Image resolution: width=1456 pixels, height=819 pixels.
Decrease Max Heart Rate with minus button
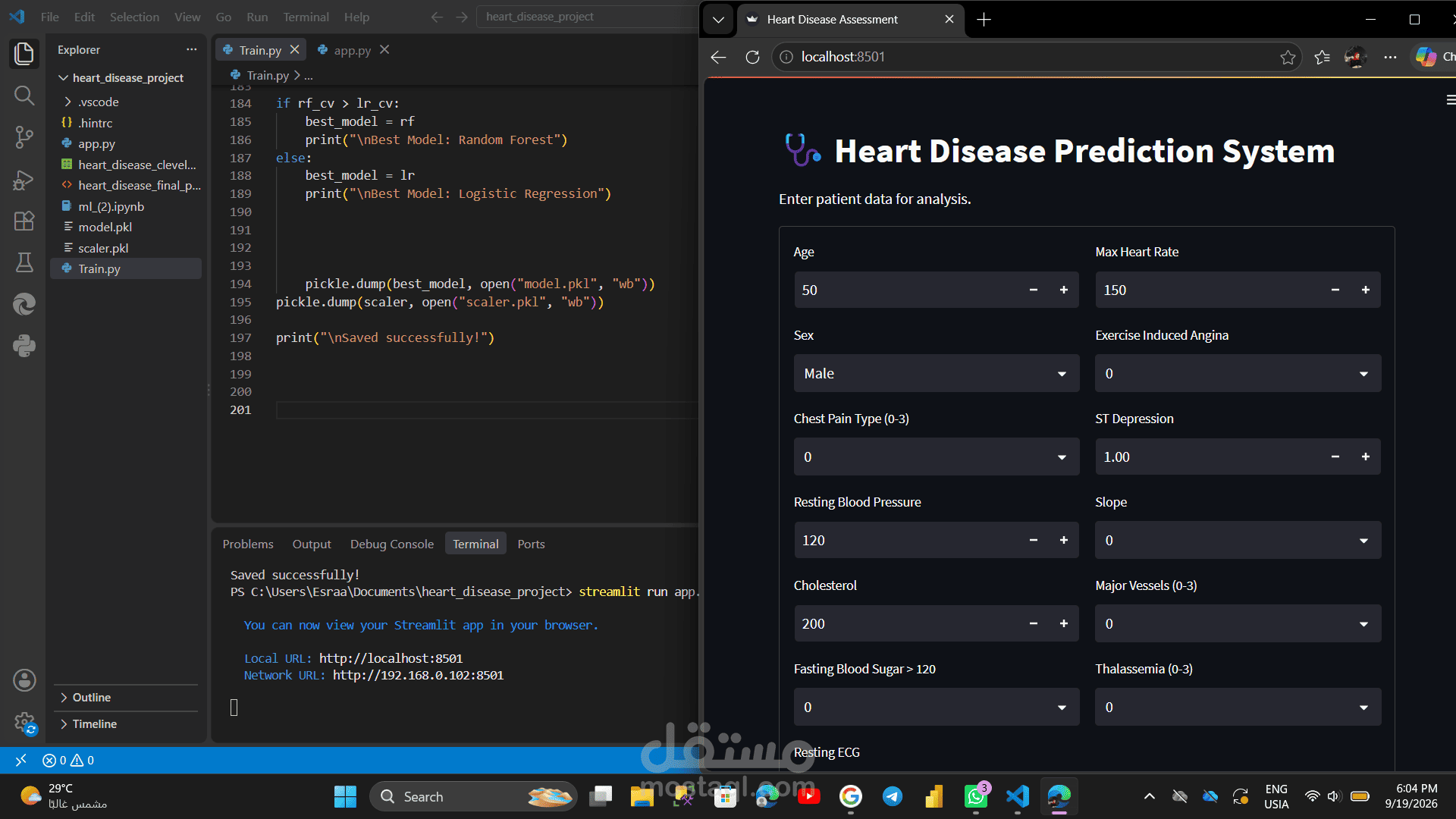point(1335,290)
